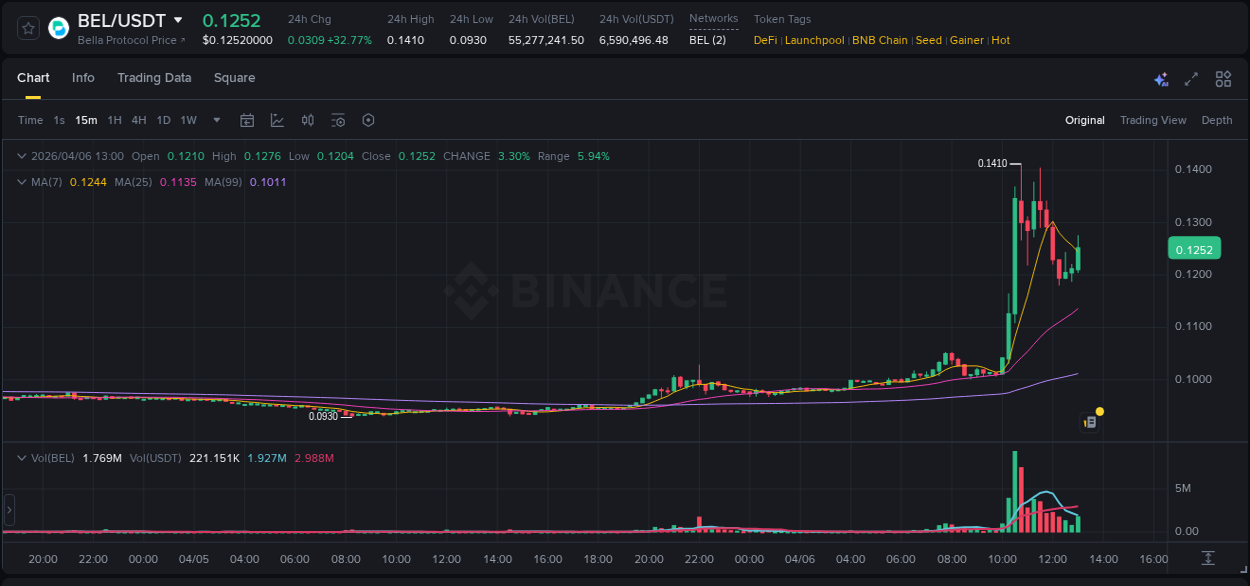
Task: Click the news event marker on chart
Action: [x=1091, y=422]
